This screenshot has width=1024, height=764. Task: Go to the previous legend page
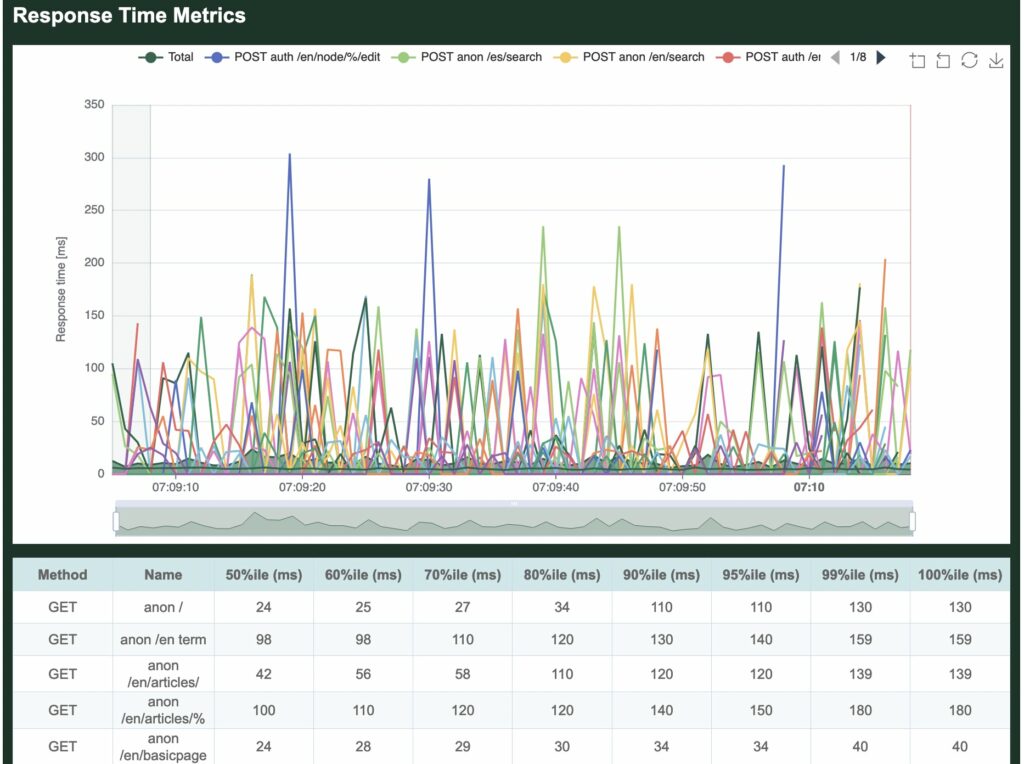[835, 57]
